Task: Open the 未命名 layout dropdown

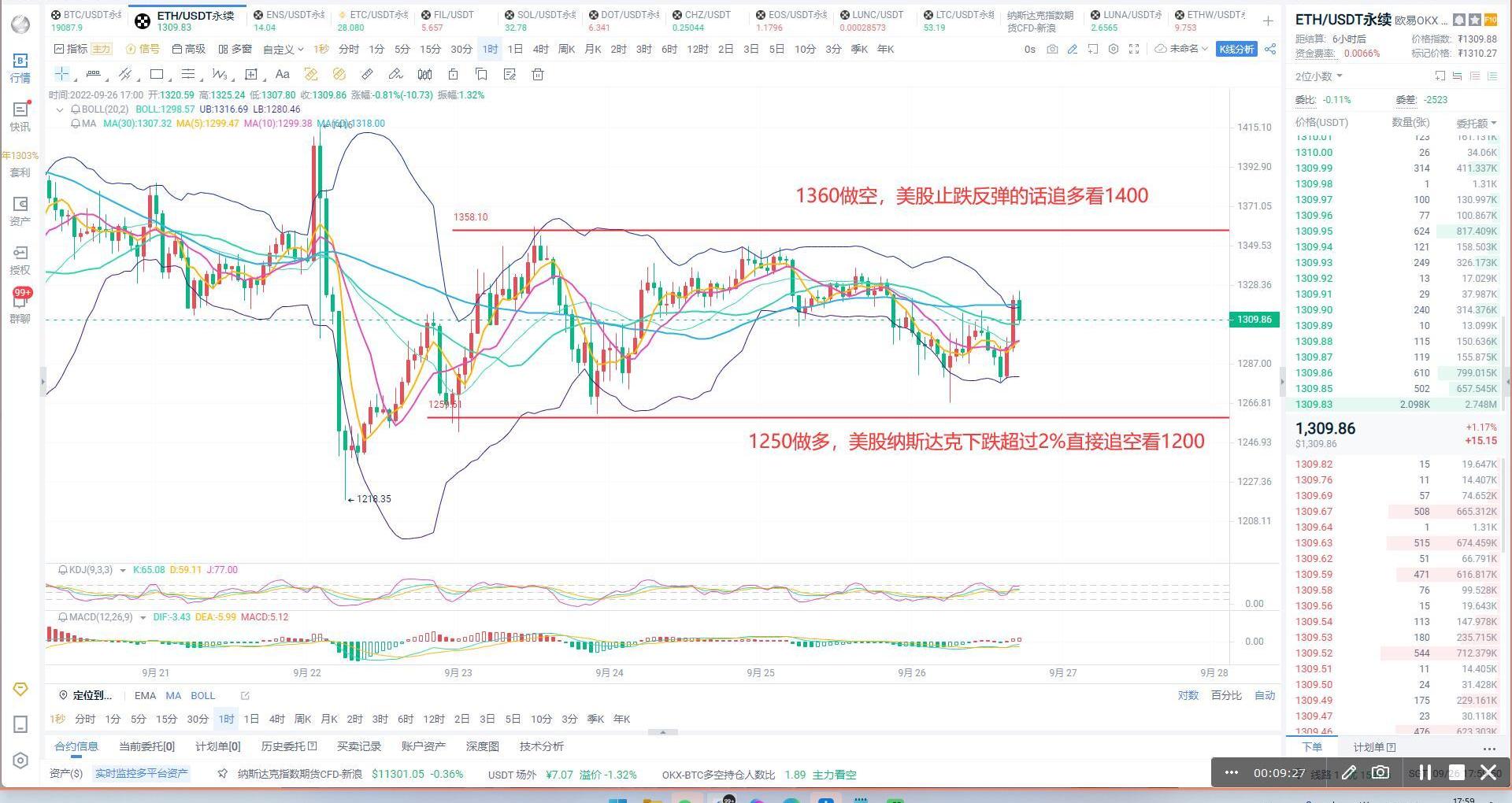Action: [1182, 49]
